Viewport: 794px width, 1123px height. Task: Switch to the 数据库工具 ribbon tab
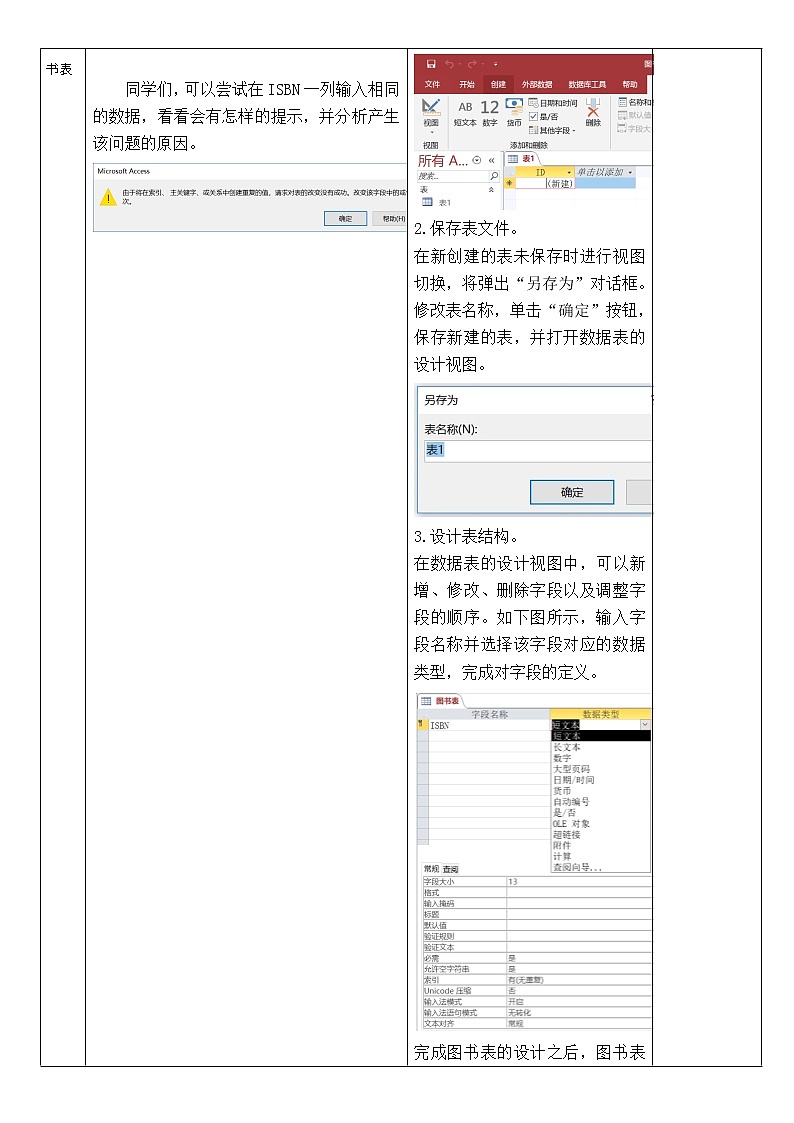(x=586, y=84)
